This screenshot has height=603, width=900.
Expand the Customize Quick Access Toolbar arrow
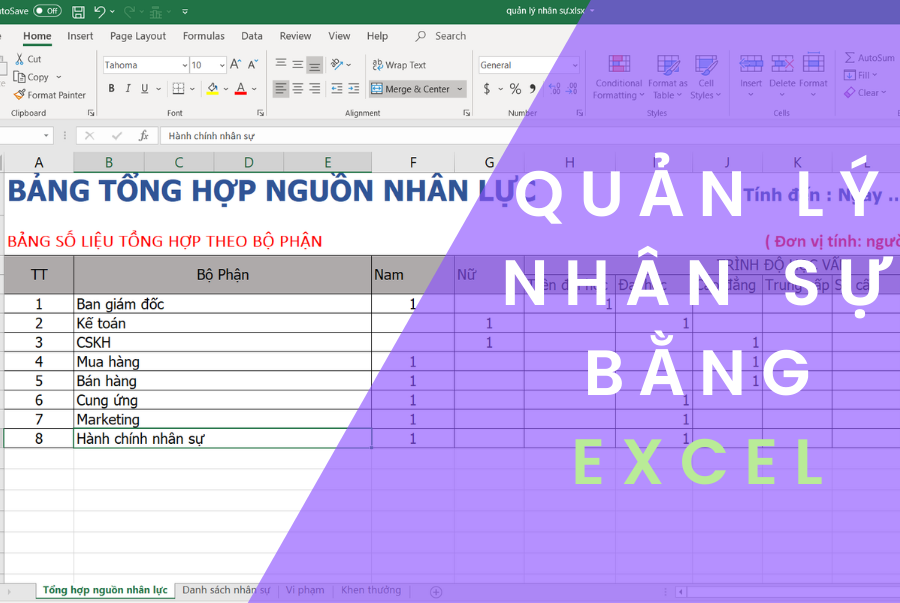tap(185, 11)
